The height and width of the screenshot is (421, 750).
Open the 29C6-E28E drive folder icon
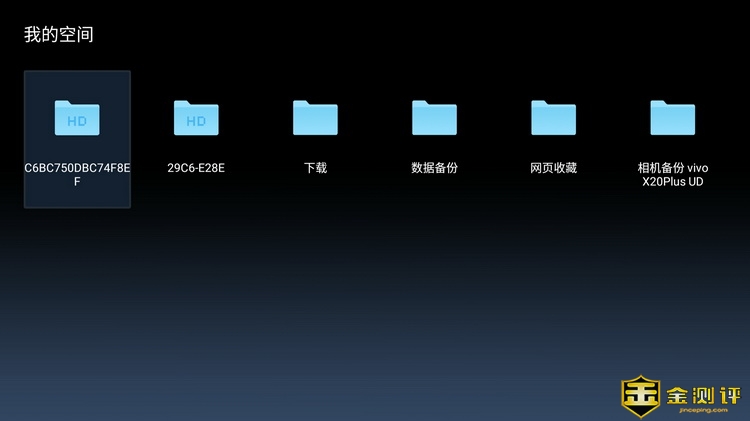196,117
